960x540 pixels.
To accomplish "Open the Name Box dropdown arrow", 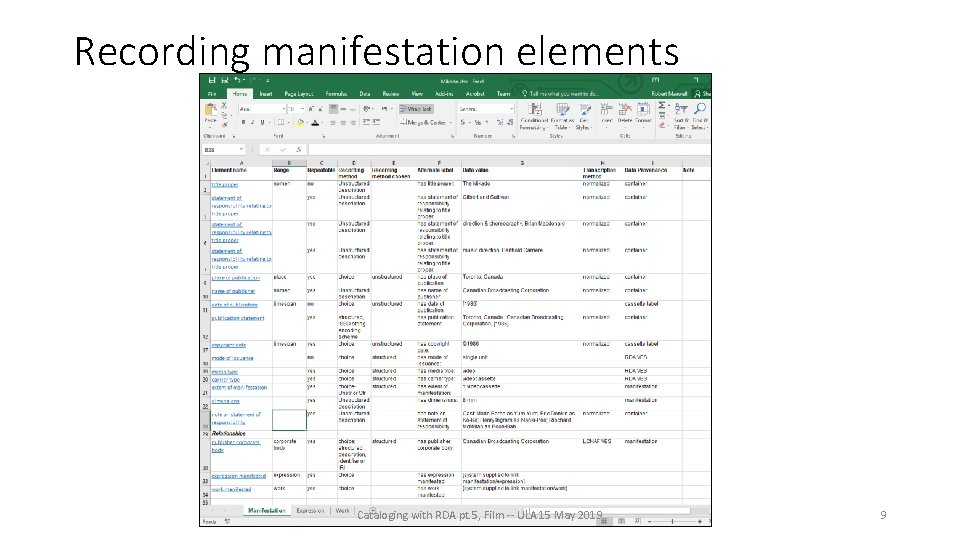I will click(242, 149).
